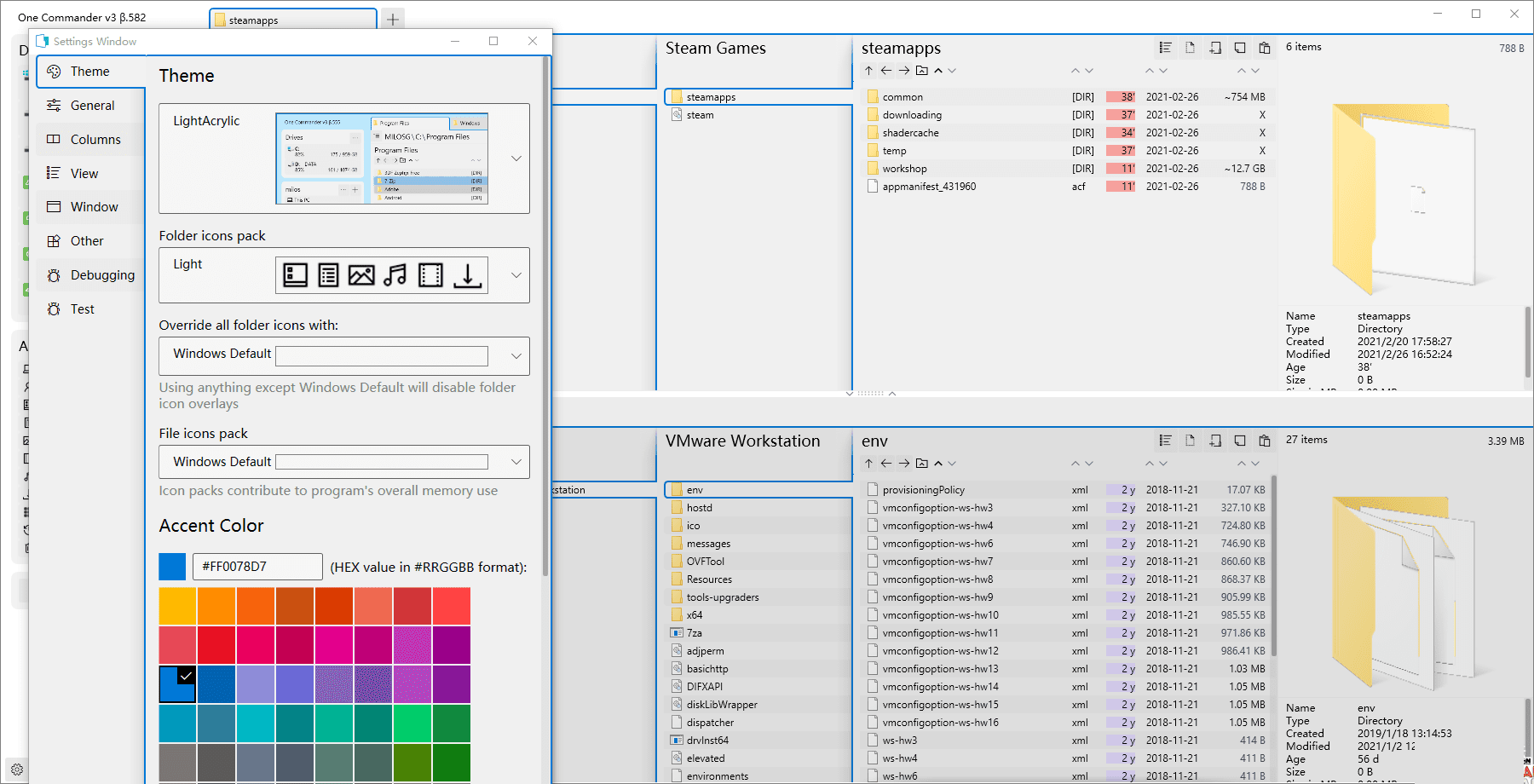
Task: Switch to the Columns settings section
Action: 95,140
